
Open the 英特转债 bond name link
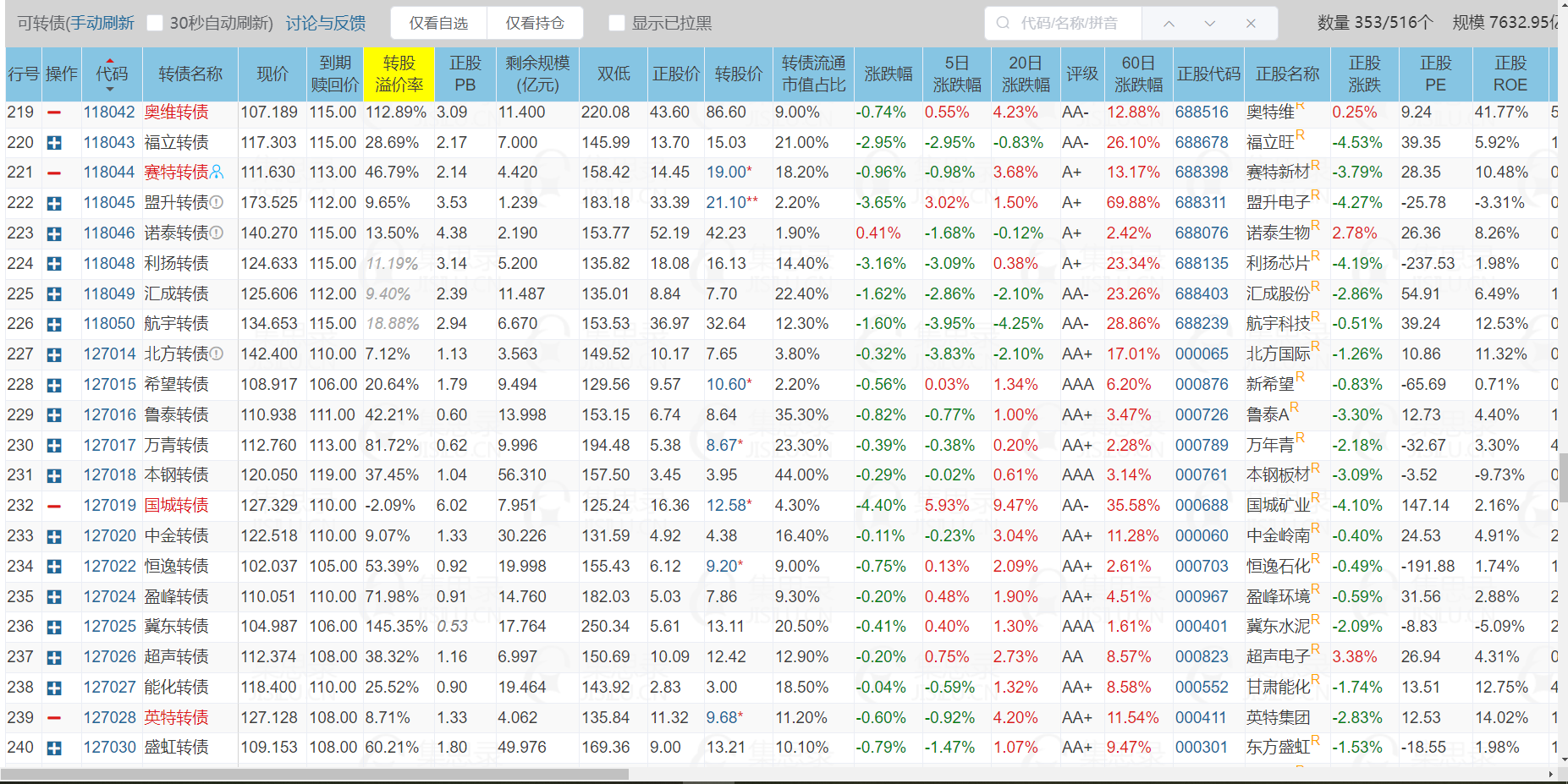(176, 718)
